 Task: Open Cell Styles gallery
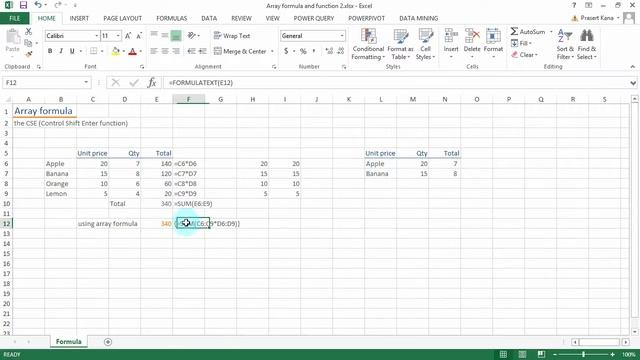pos(425,44)
